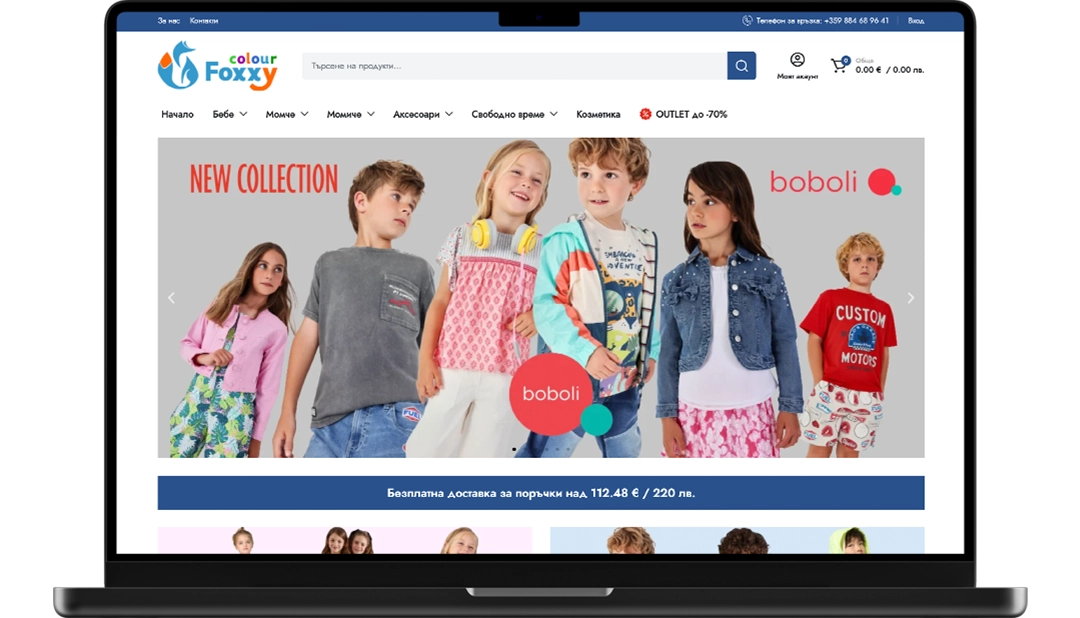This screenshot has height=618, width=1080.
Task: Click the Моят акаунт label
Action: pyautogui.click(x=797, y=76)
